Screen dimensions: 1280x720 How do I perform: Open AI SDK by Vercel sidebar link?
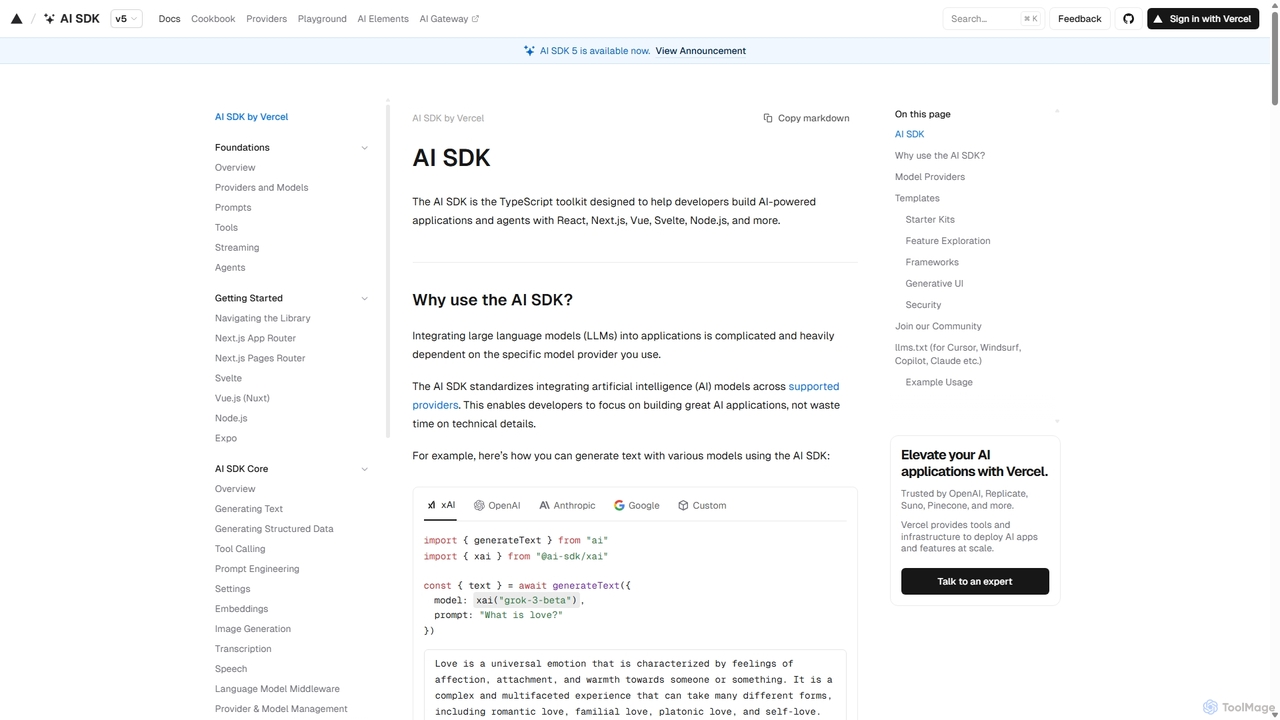[x=251, y=117]
